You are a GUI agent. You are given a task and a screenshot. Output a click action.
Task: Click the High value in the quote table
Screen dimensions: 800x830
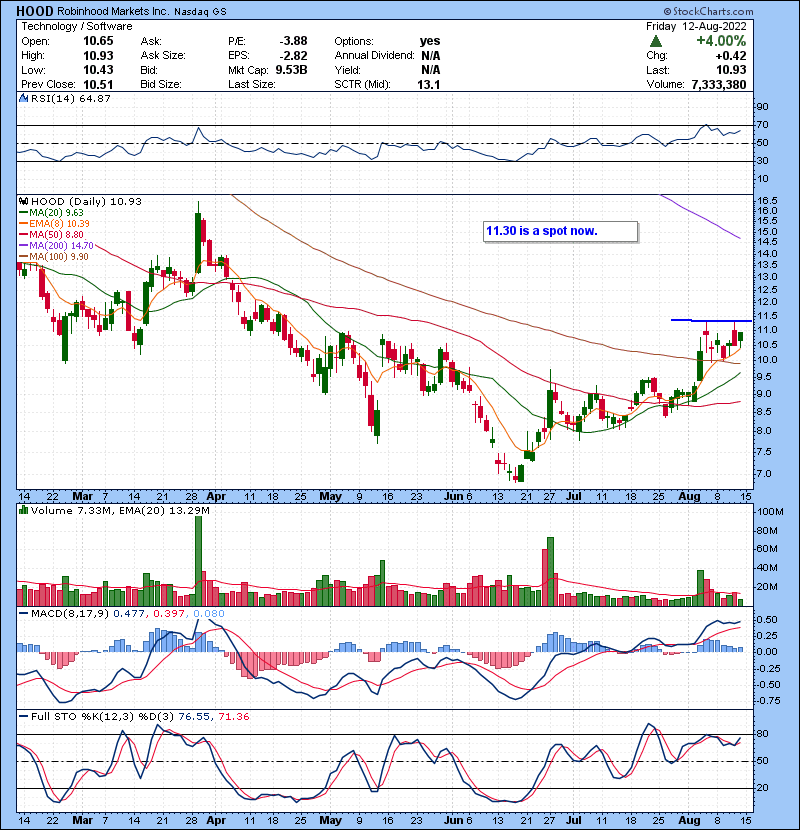click(98, 56)
